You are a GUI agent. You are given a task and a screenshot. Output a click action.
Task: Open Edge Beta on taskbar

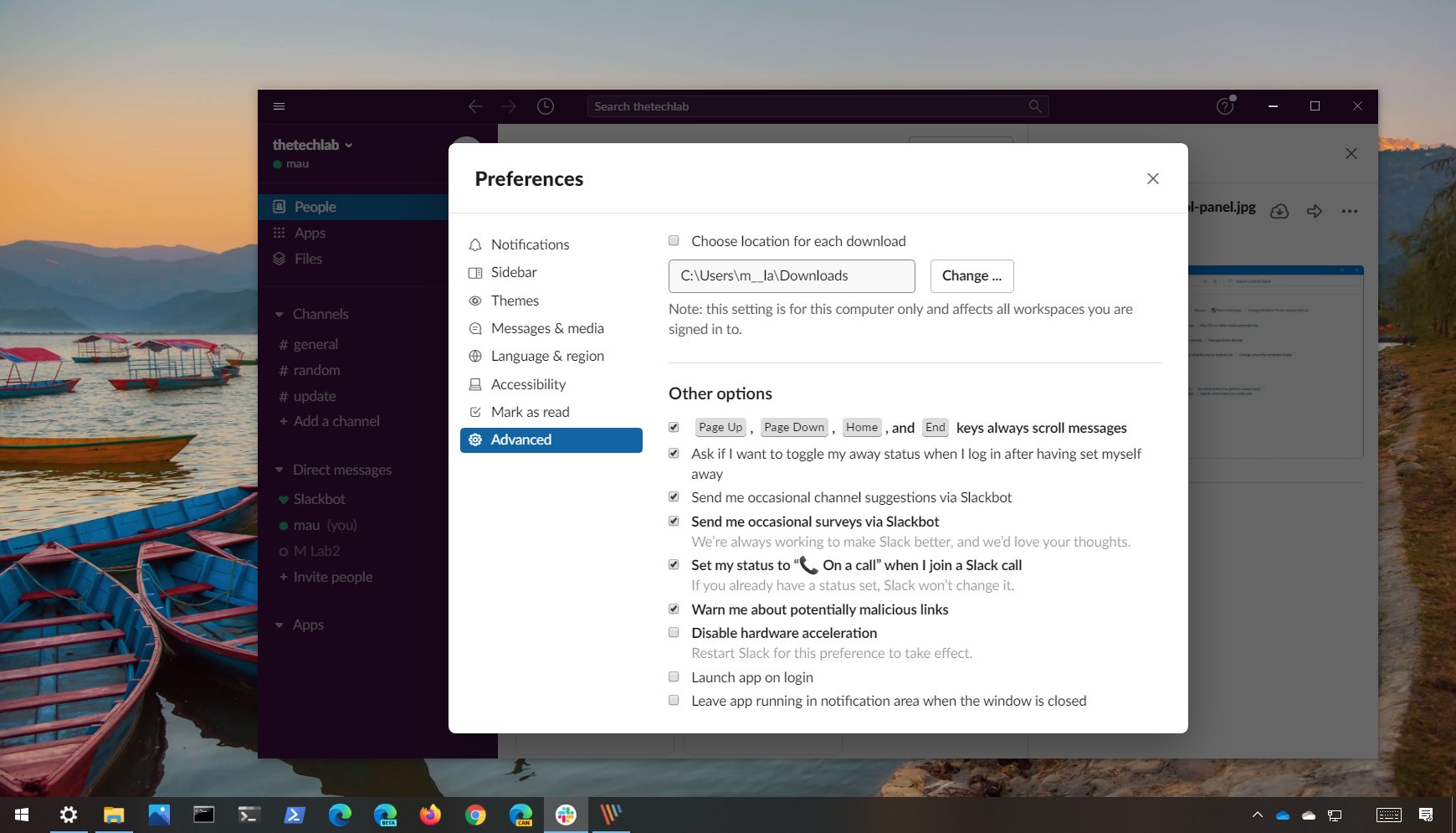385,815
